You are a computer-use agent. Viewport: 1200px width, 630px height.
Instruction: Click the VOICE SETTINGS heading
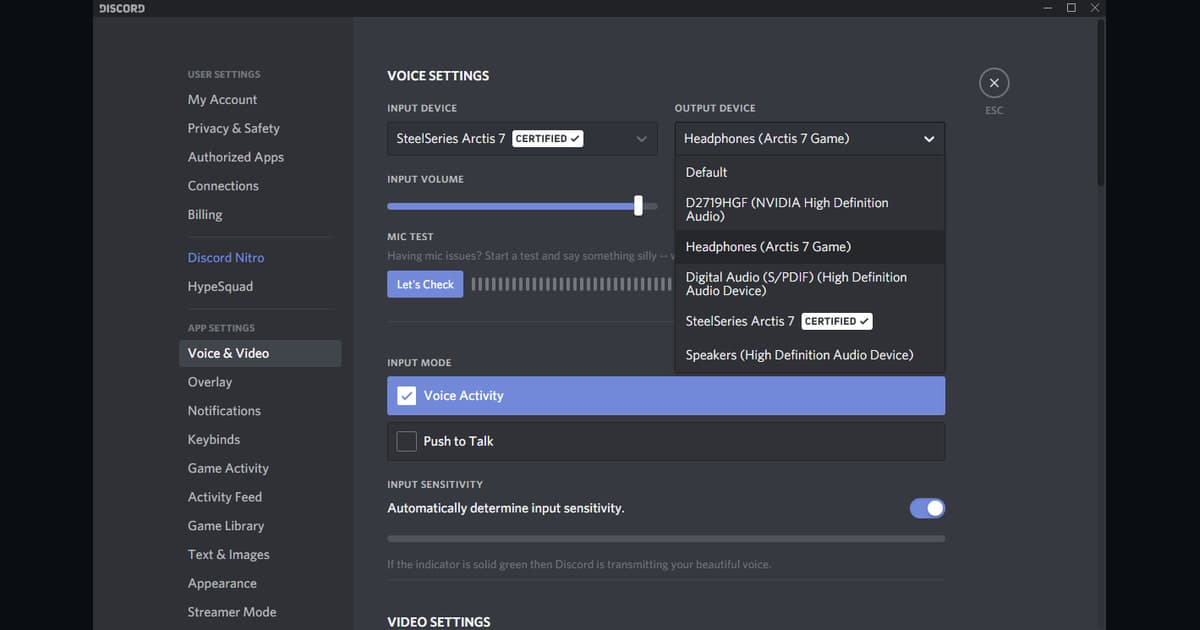click(438, 76)
